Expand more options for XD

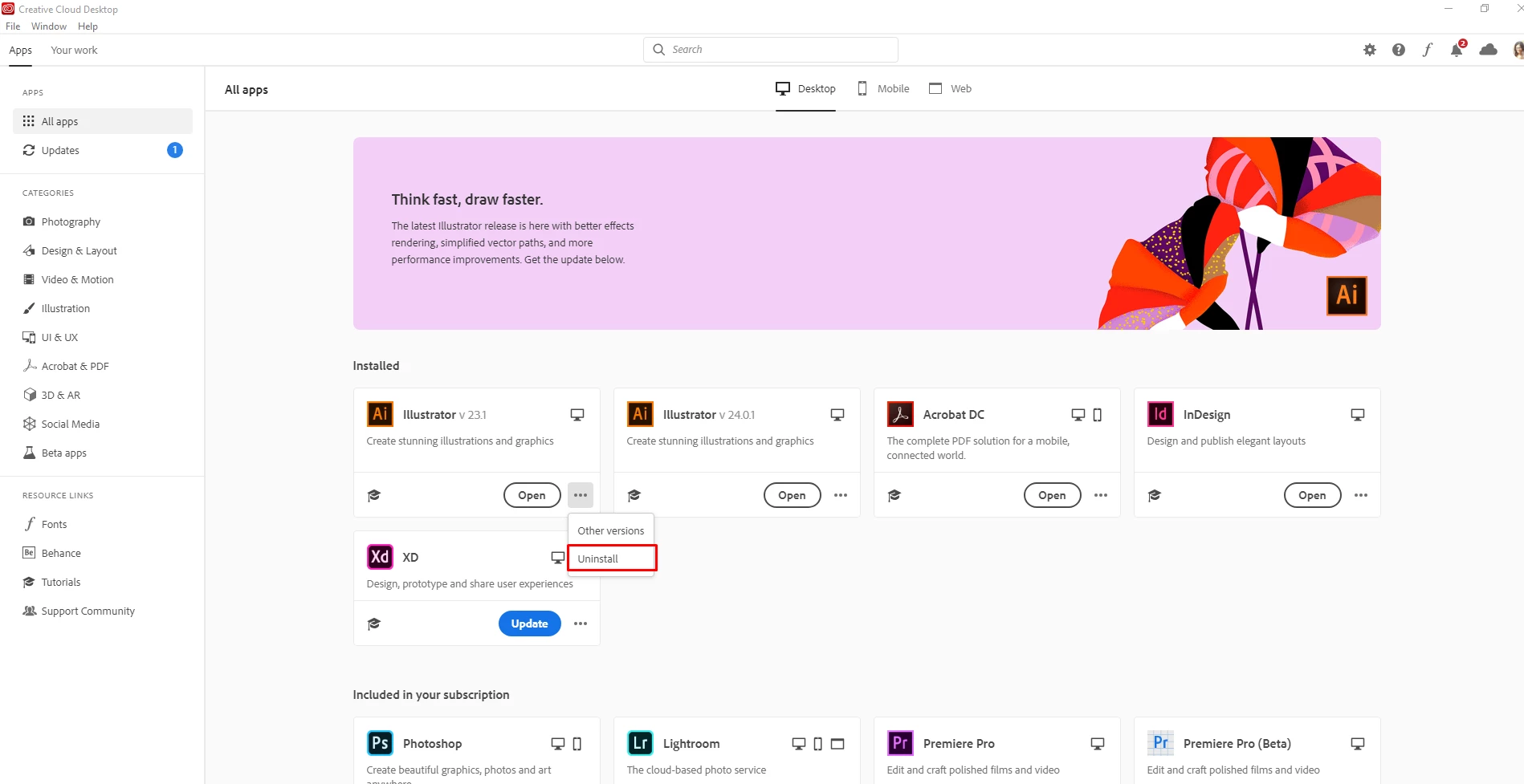[x=581, y=624]
